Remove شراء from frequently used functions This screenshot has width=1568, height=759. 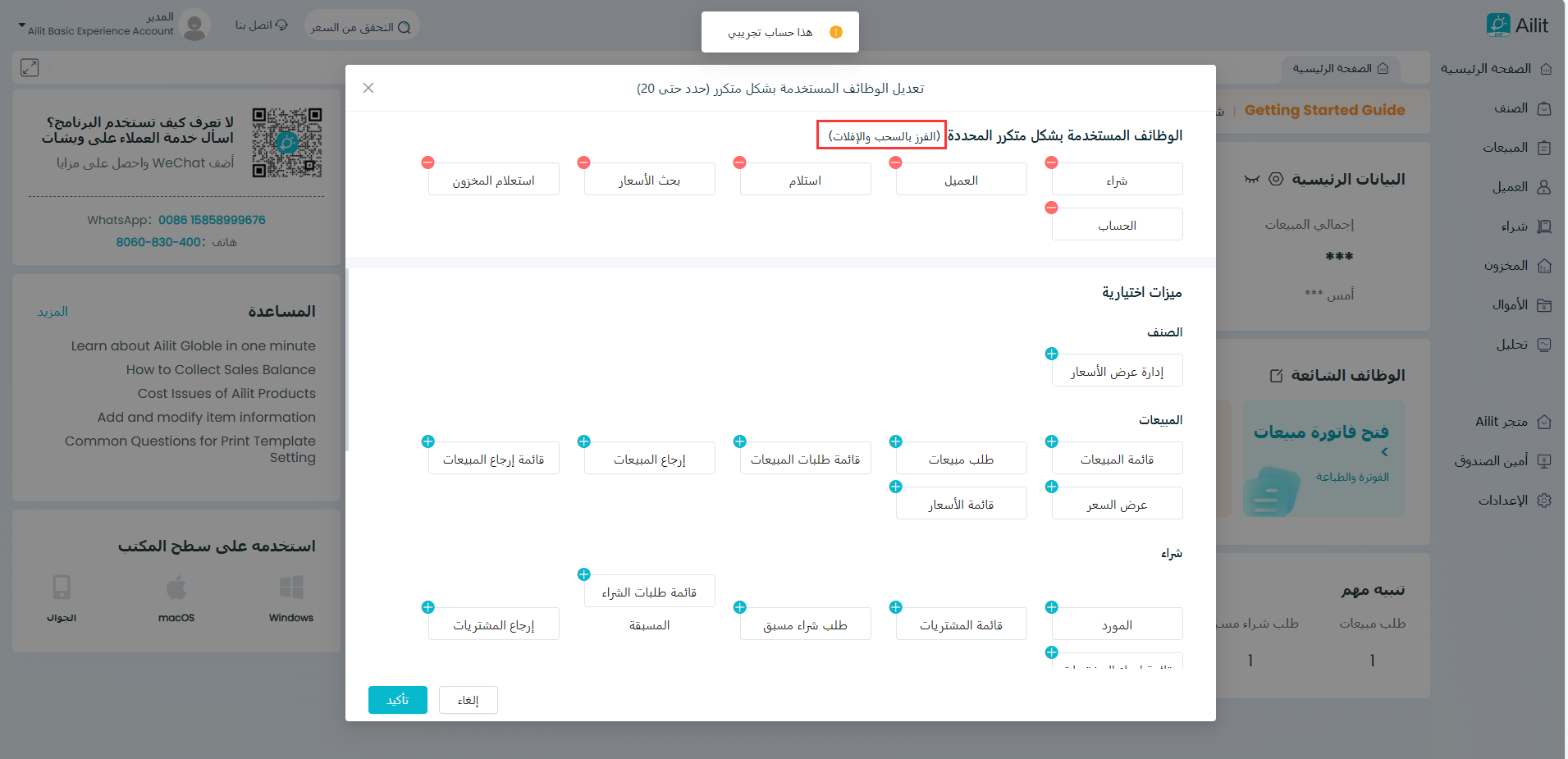point(1051,162)
